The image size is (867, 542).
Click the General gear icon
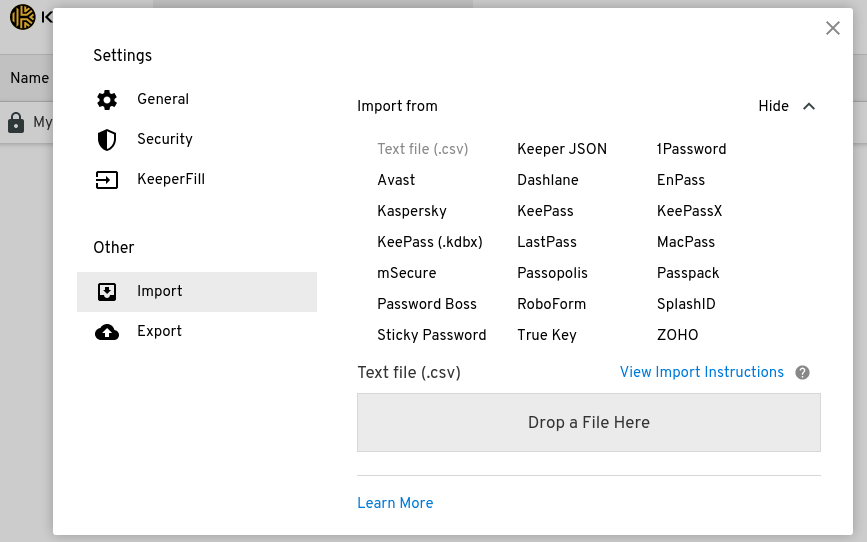coord(107,99)
